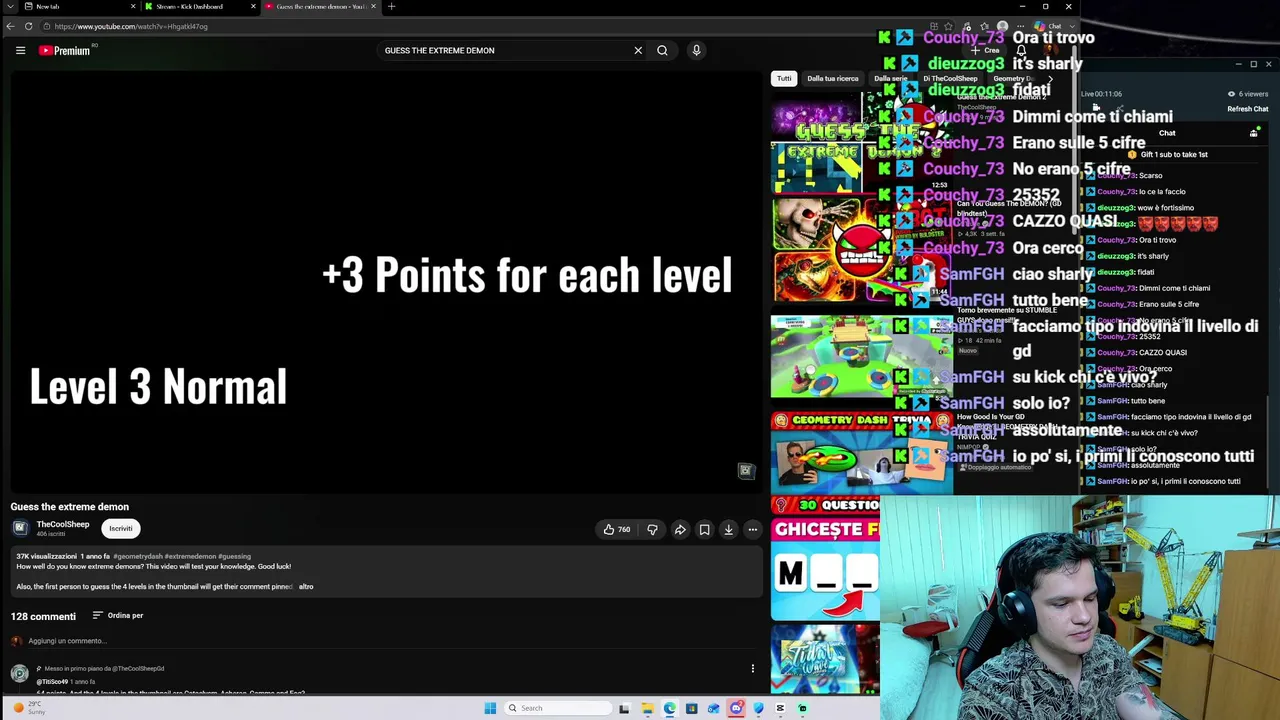Screen dimensions: 1280x720
Task: Click the #geometrydash hashtag link
Action: pyautogui.click(x=138, y=556)
